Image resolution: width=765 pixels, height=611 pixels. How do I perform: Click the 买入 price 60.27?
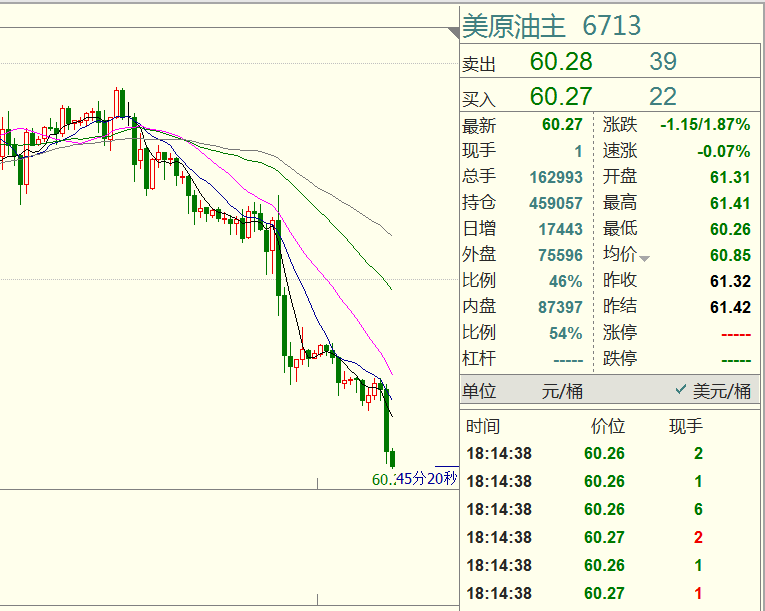click(x=561, y=97)
